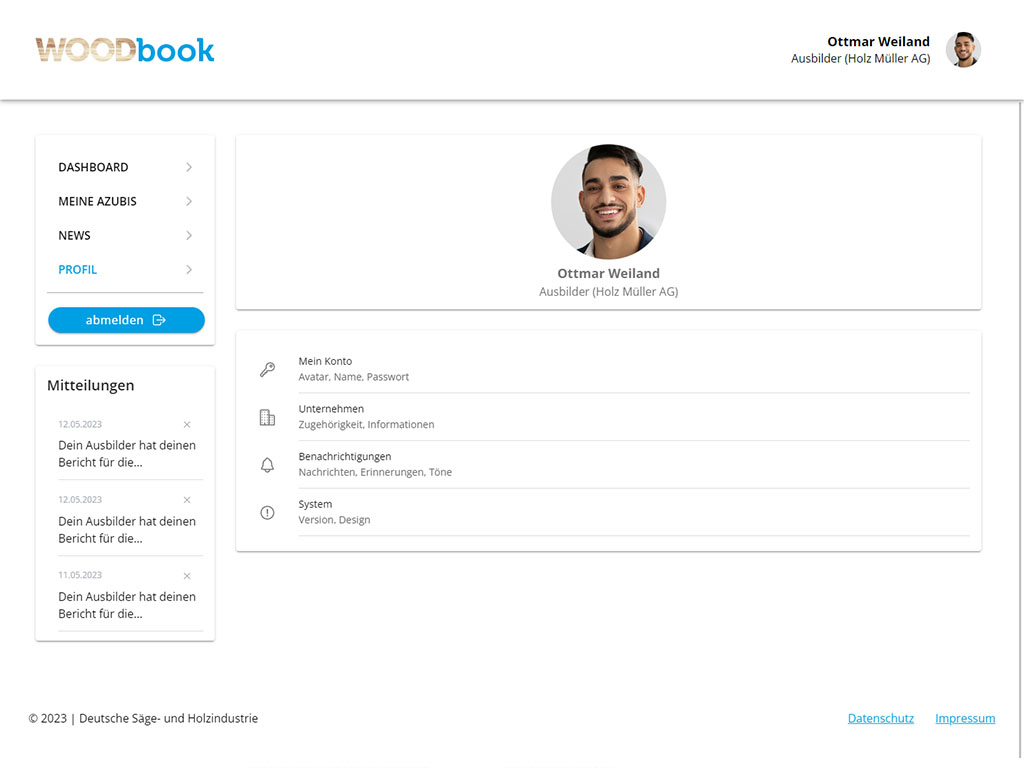Click the chevron next to News
This screenshot has width=1024, height=768.
[189, 235]
